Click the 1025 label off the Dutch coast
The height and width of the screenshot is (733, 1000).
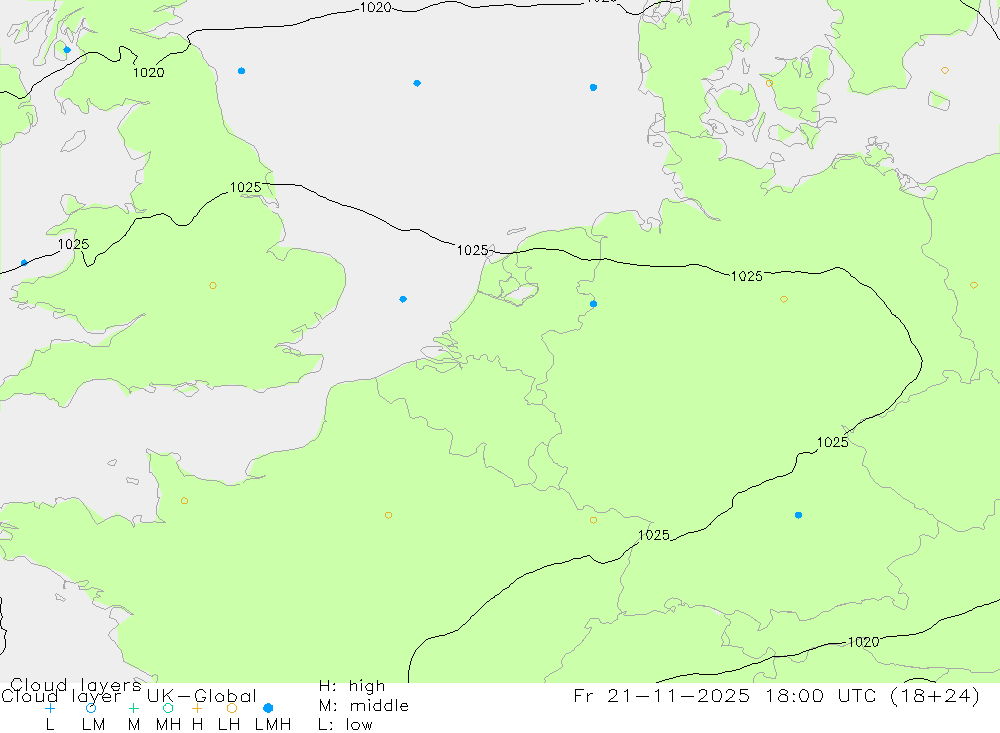point(473,251)
